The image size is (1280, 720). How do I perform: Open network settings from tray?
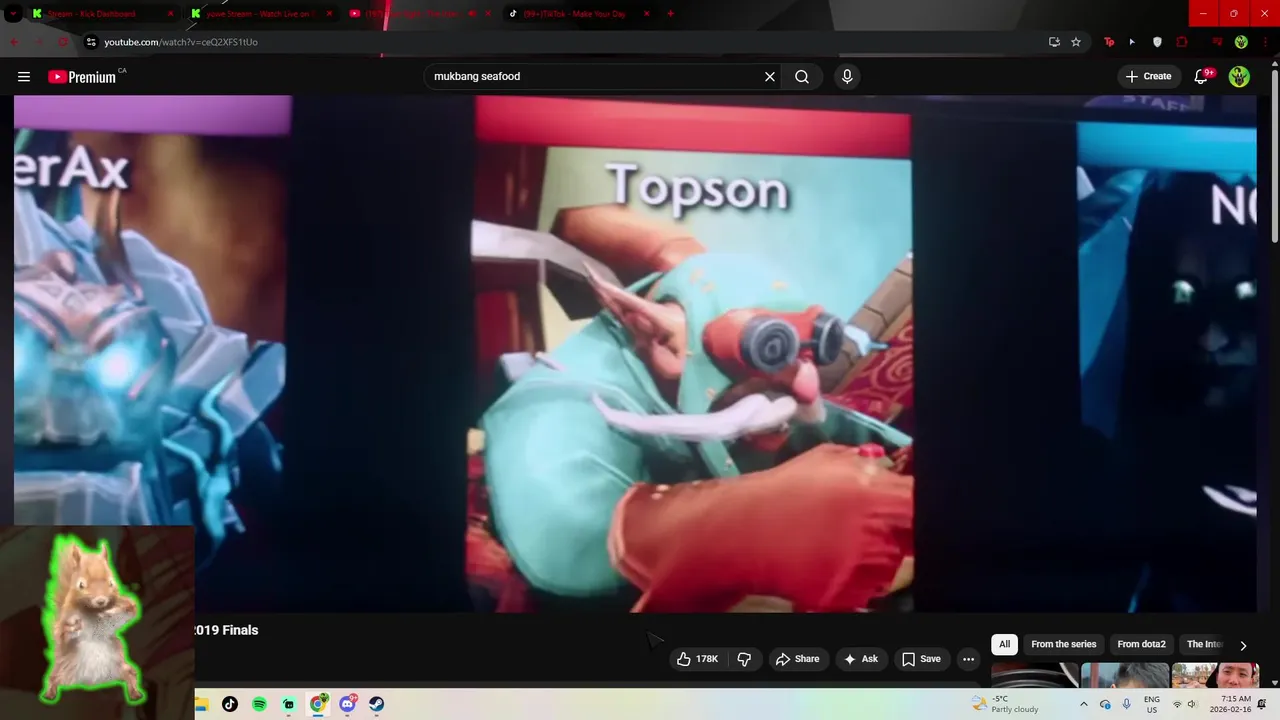pos(1177,704)
